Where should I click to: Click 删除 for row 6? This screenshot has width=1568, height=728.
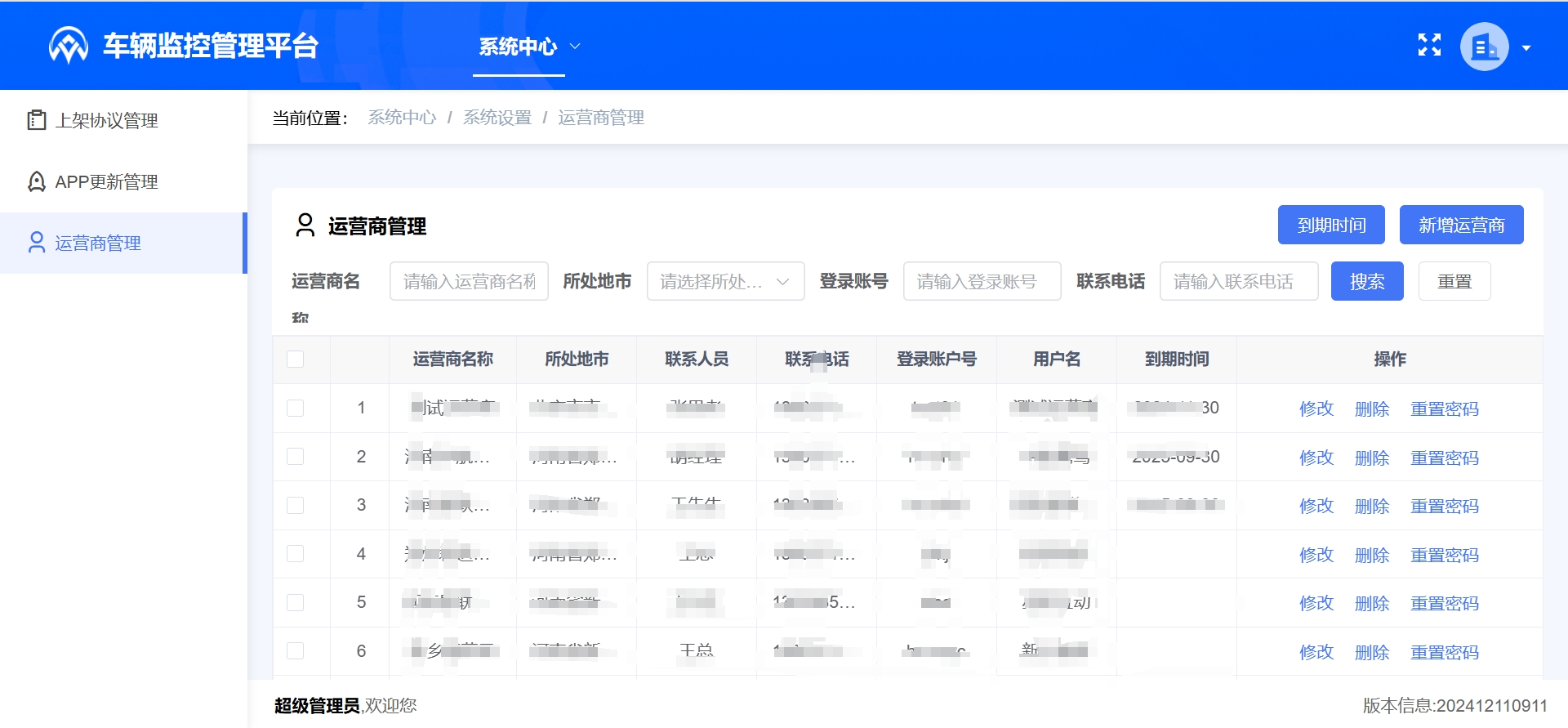click(1372, 652)
